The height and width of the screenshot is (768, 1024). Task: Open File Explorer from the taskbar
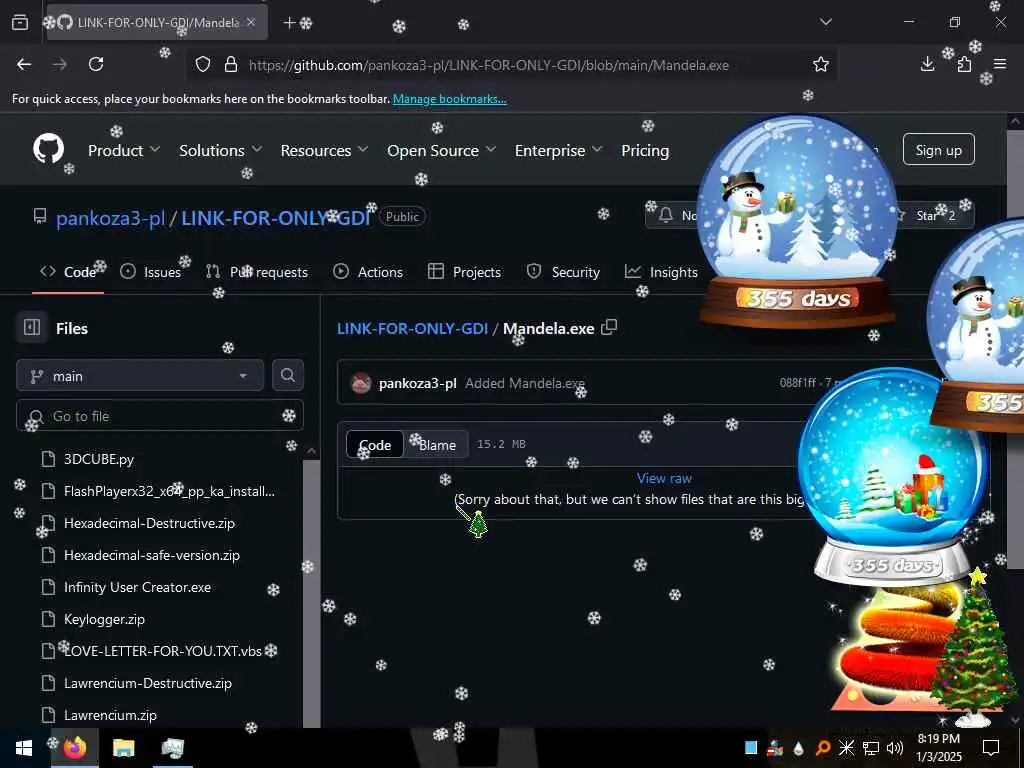pos(123,748)
